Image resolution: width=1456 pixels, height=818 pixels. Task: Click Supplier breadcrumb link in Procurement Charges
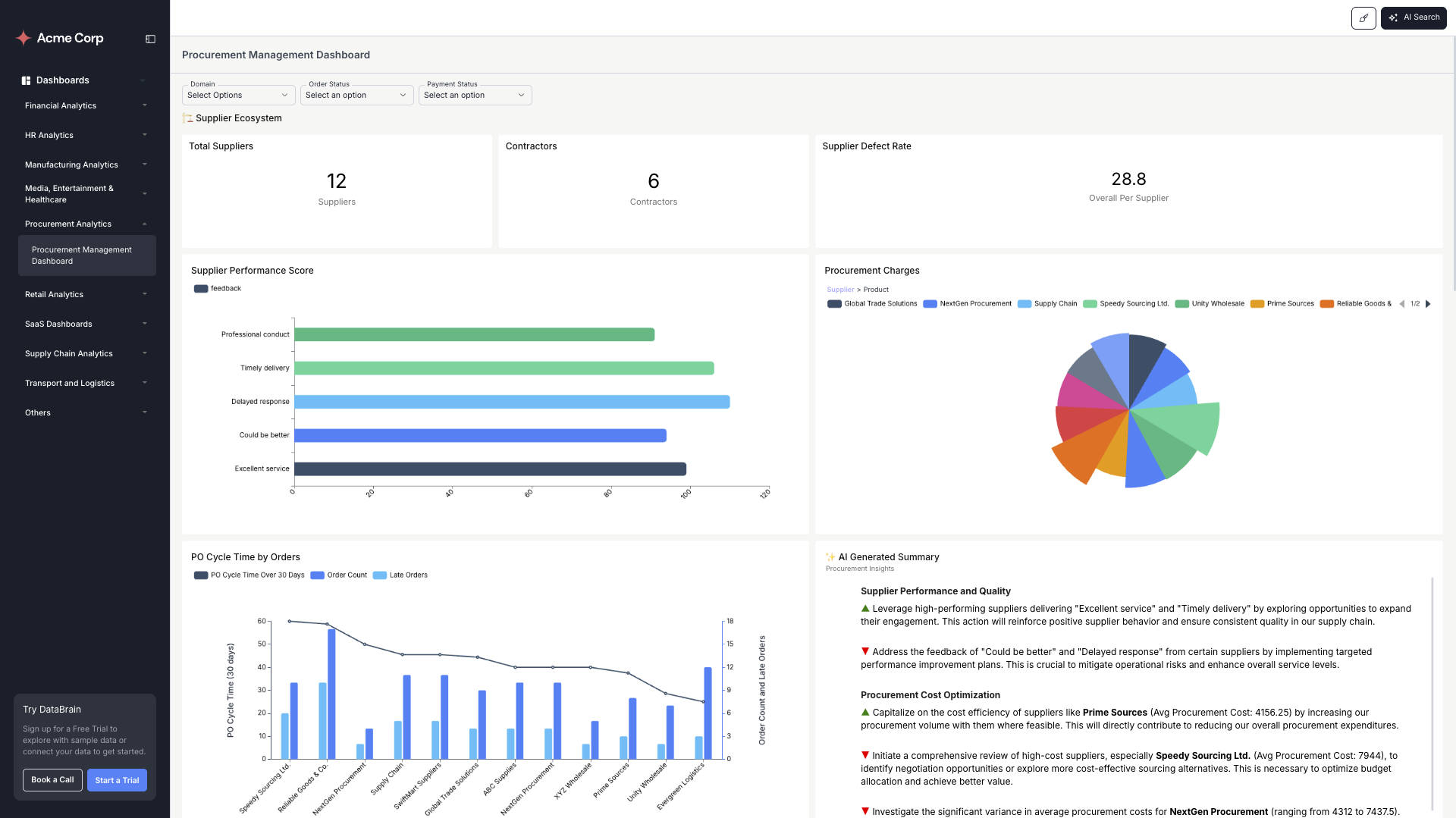[840, 290]
